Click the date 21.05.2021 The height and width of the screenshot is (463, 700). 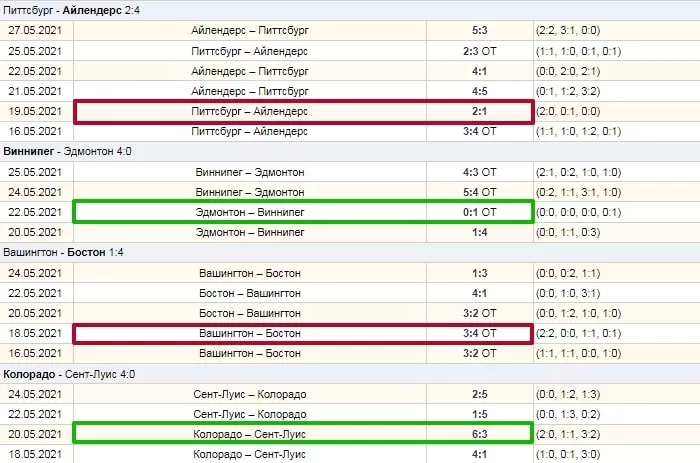(x=35, y=92)
